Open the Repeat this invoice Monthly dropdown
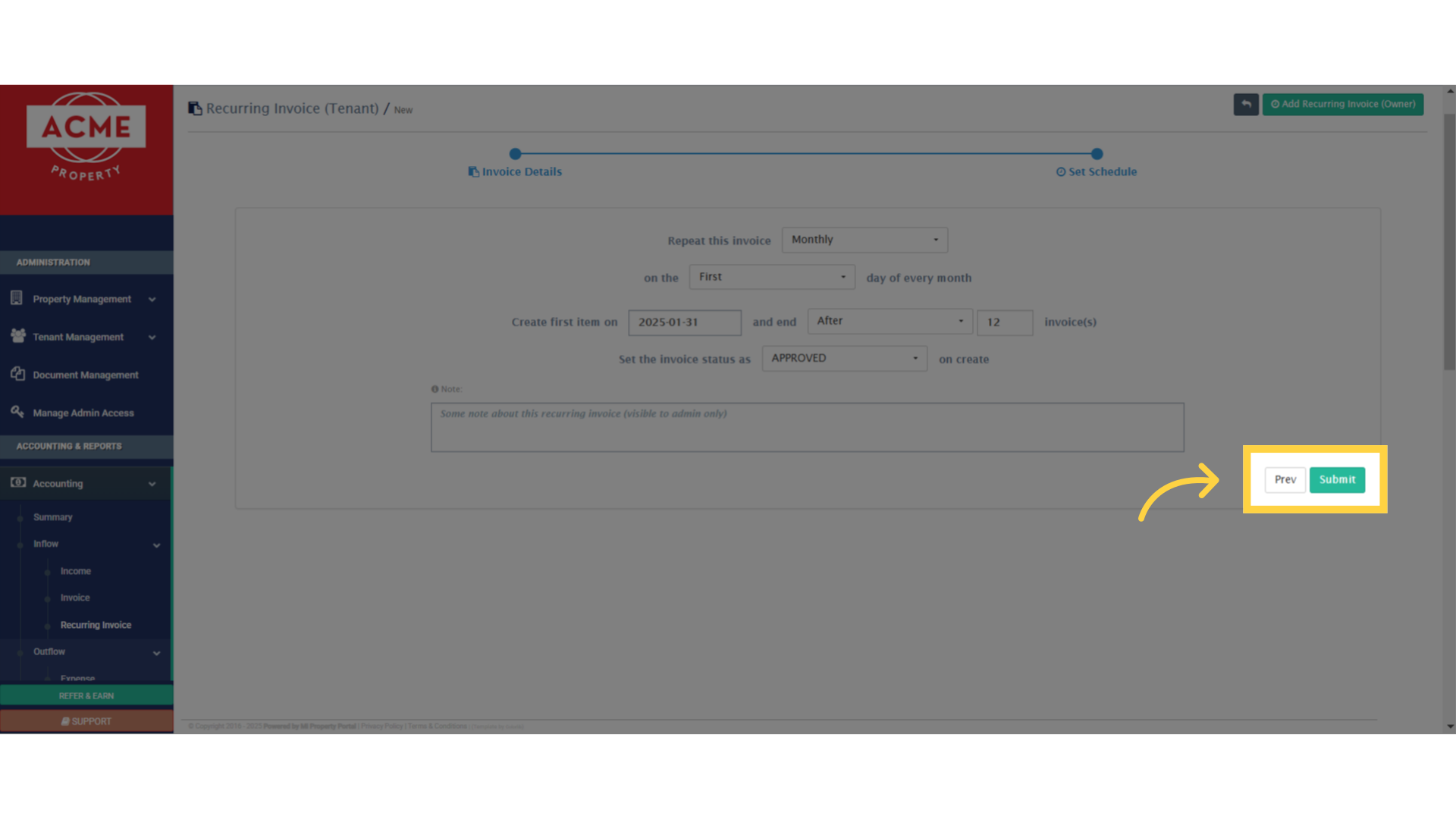 click(x=864, y=240)
